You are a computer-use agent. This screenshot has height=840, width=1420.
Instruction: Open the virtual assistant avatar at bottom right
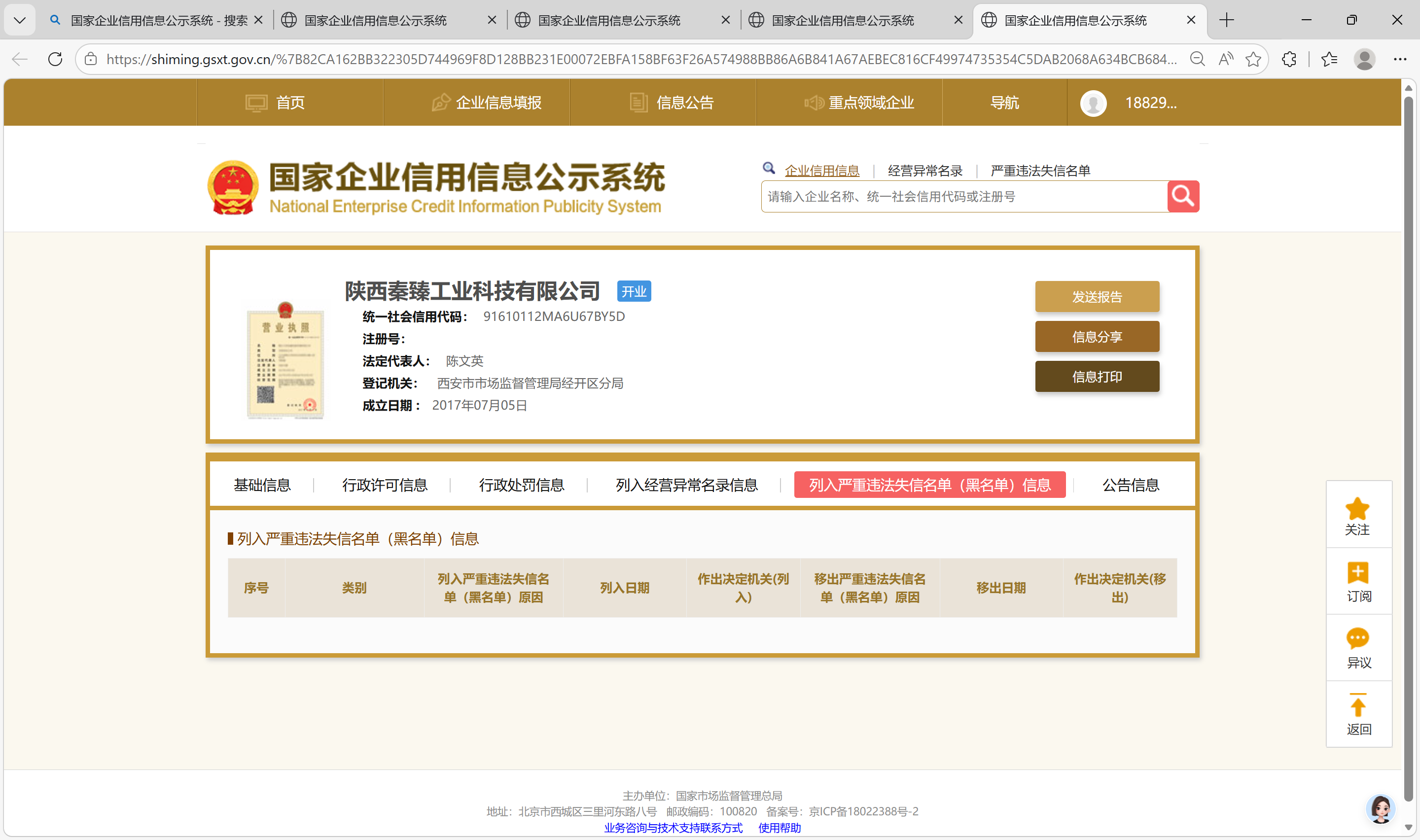tap(1380, 809)
